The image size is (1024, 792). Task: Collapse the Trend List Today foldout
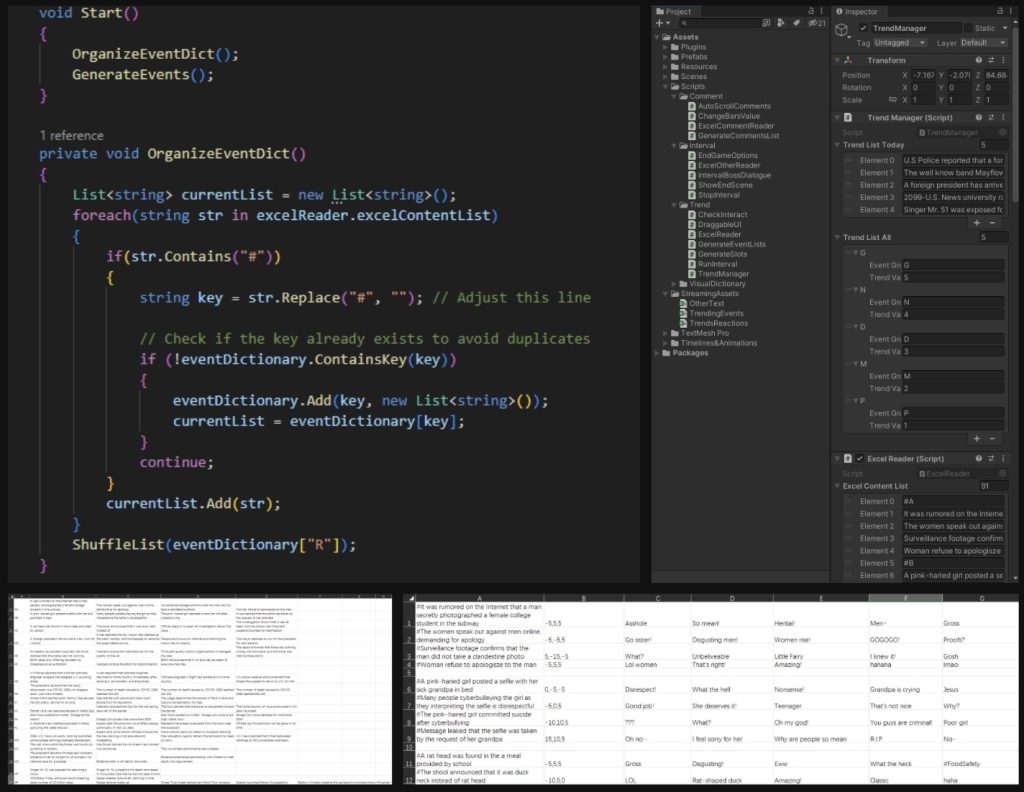839,145
